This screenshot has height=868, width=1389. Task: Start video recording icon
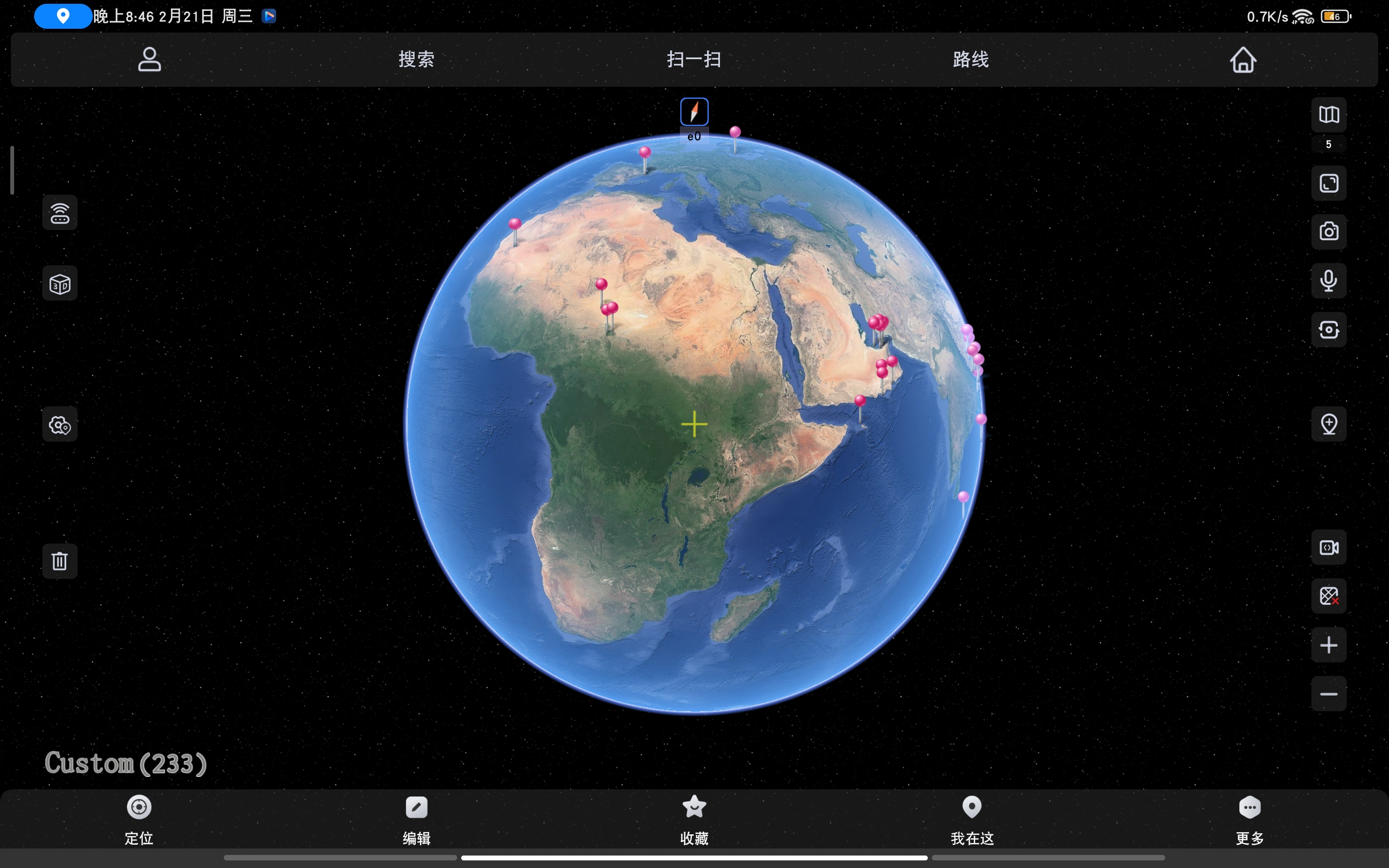point(1329,547)
